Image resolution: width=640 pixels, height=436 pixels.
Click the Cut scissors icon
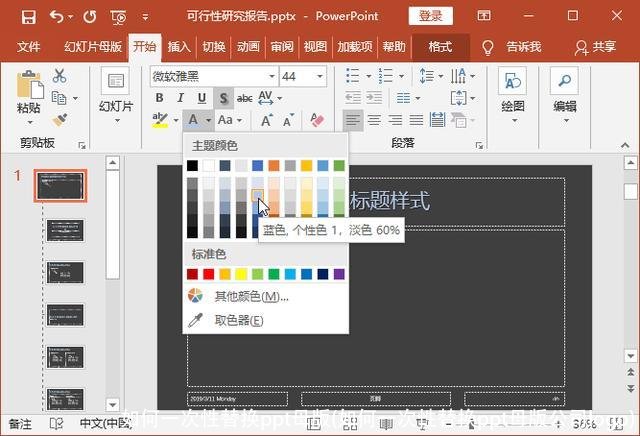[60, 76]
